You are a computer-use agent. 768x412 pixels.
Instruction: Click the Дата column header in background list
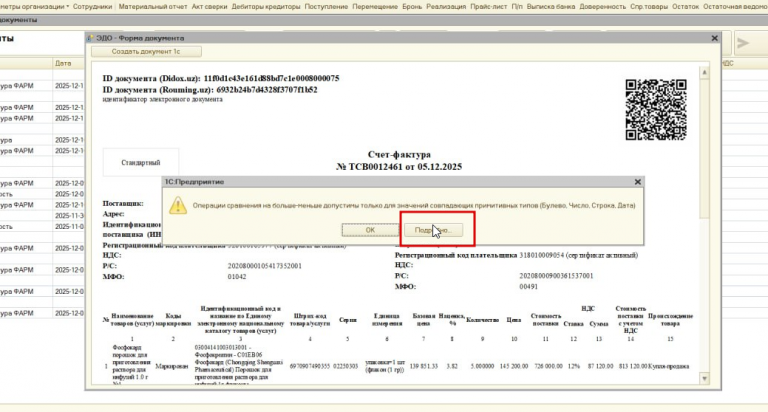(63, 64)
